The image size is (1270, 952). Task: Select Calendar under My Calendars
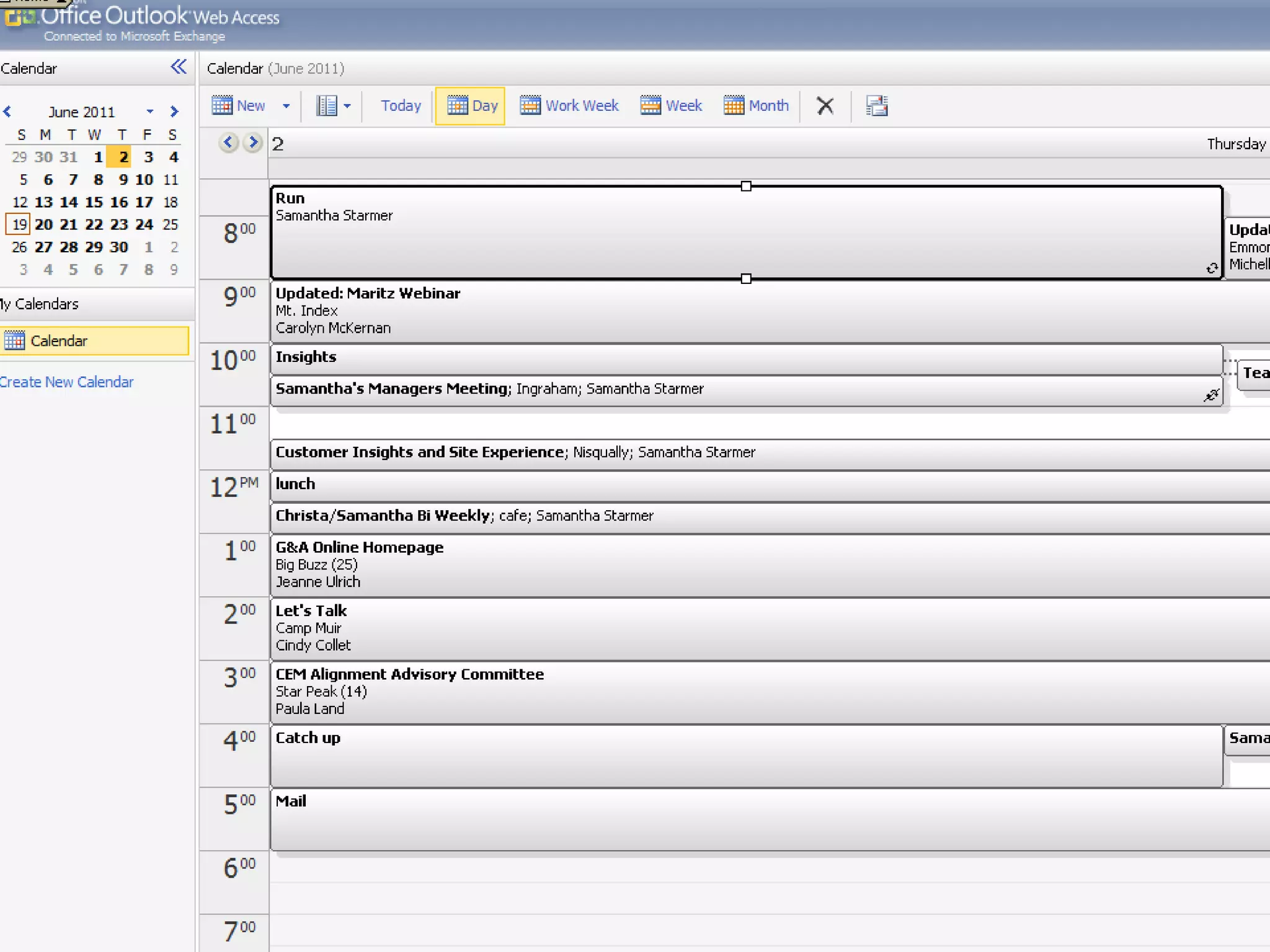[x=59, y=341]
